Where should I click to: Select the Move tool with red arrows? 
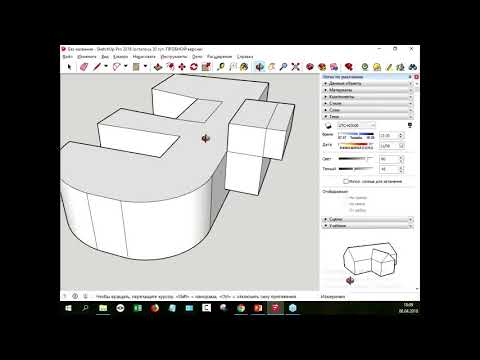pos(182,67)
